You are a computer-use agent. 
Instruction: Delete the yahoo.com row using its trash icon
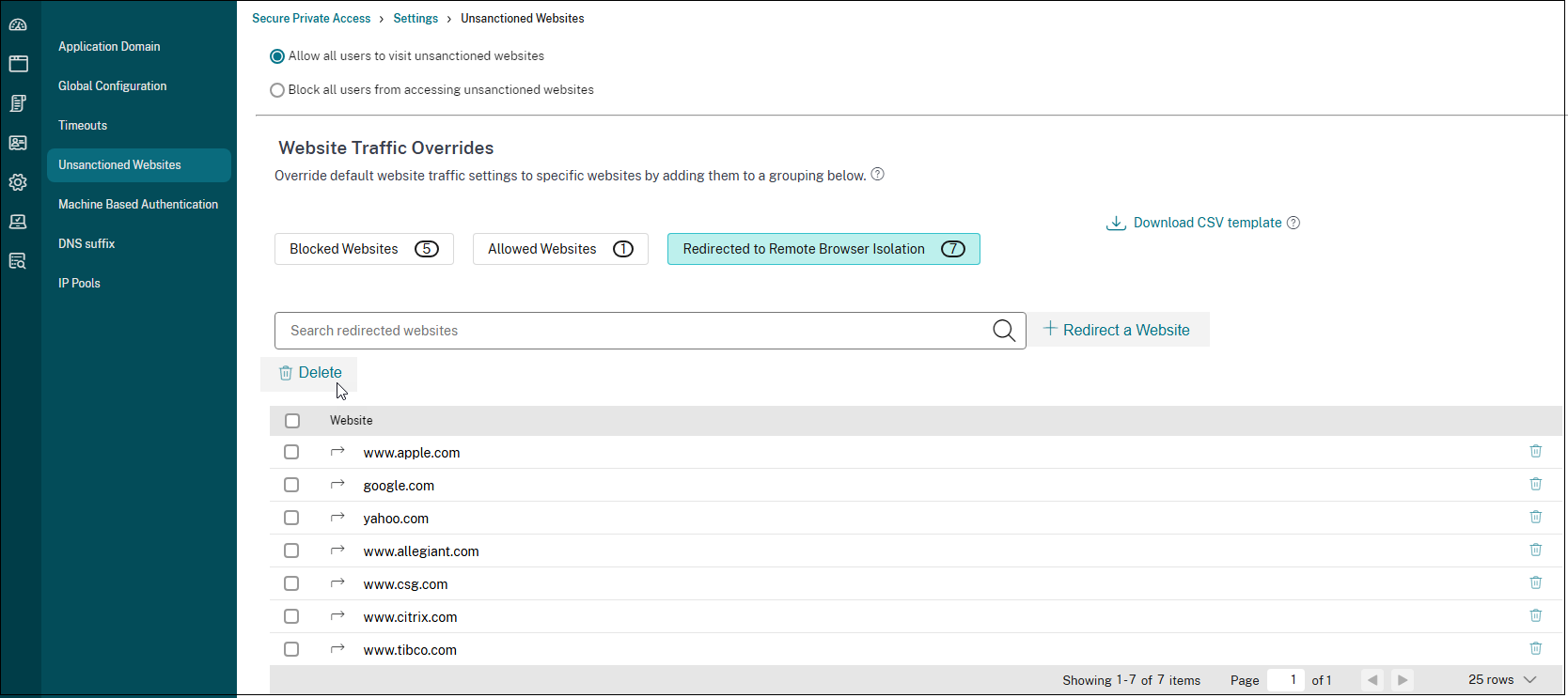[1535, 518]
